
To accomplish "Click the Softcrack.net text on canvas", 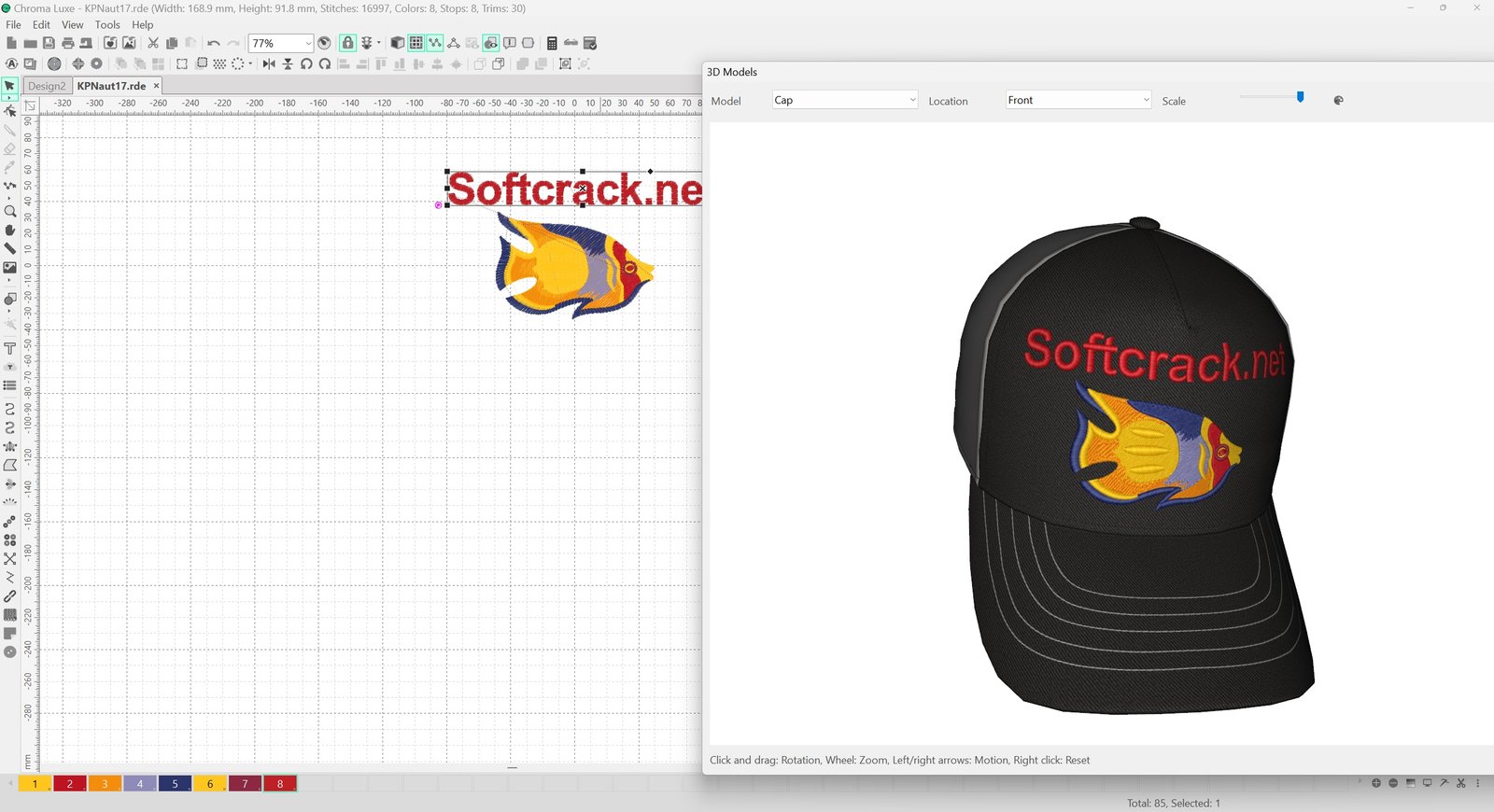I will (x=574, y=189).
